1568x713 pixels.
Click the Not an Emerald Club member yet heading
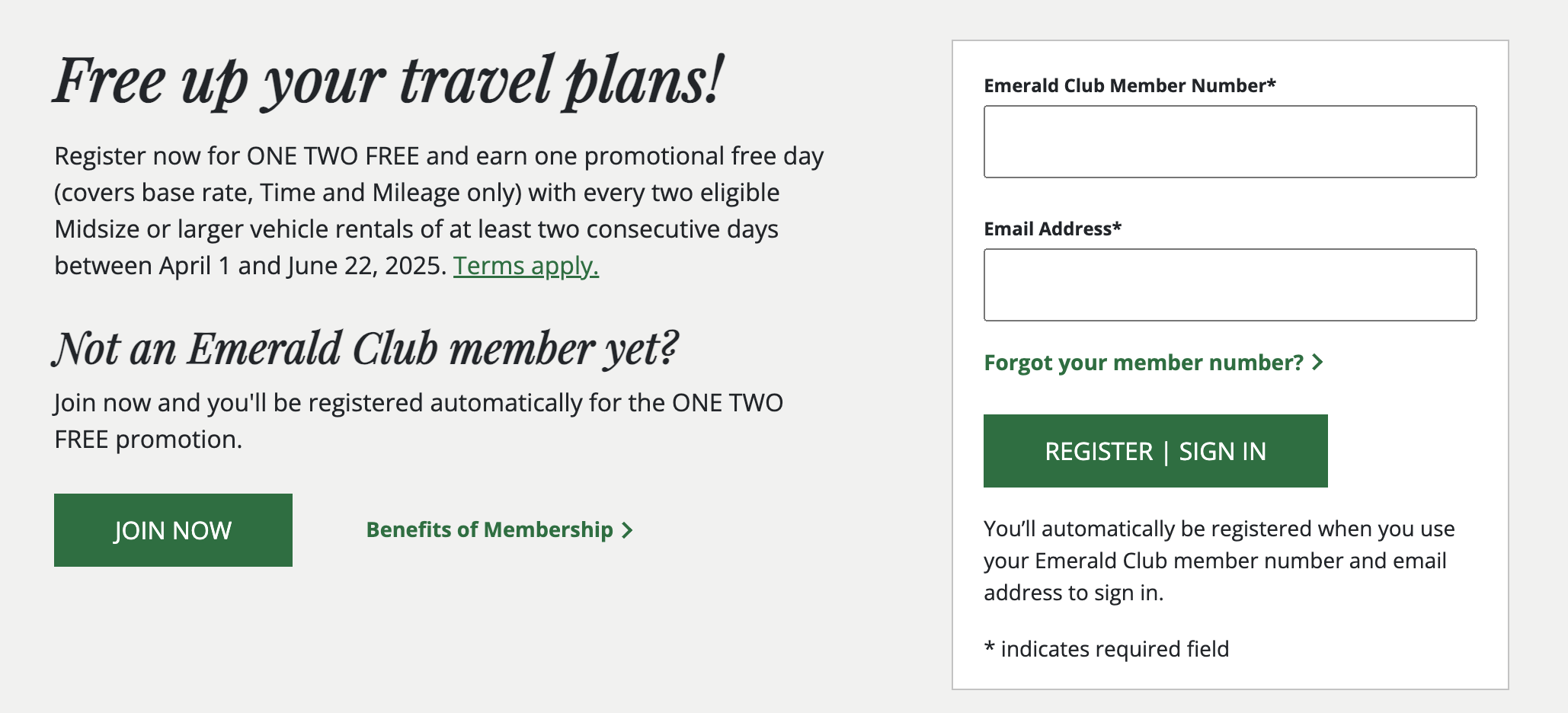click(365, 349)
